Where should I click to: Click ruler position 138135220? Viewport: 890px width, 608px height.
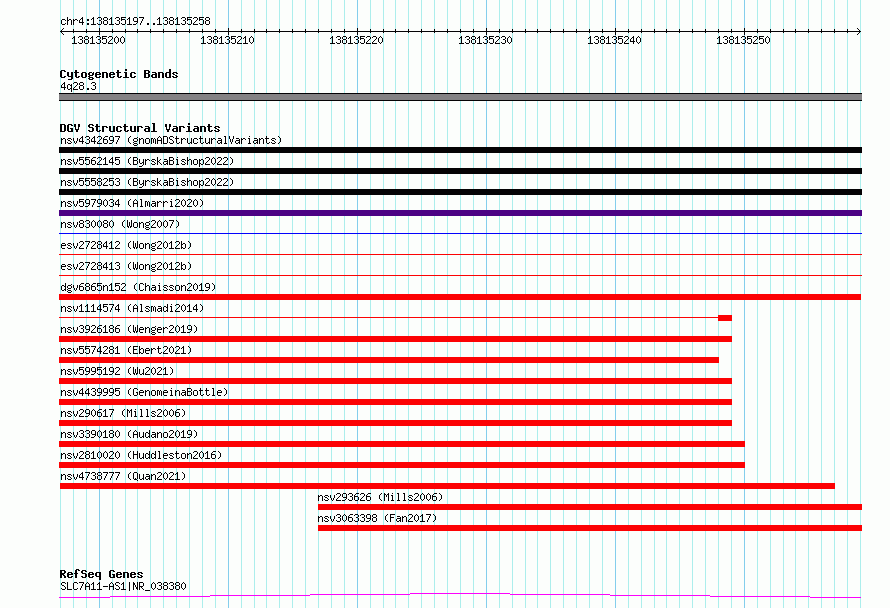[x=356, y=40]
